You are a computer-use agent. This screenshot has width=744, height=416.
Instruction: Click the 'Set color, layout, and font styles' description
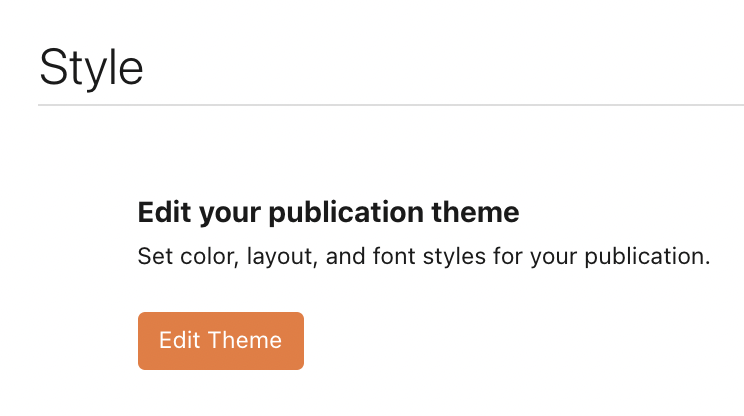click(x=424, y=257)
